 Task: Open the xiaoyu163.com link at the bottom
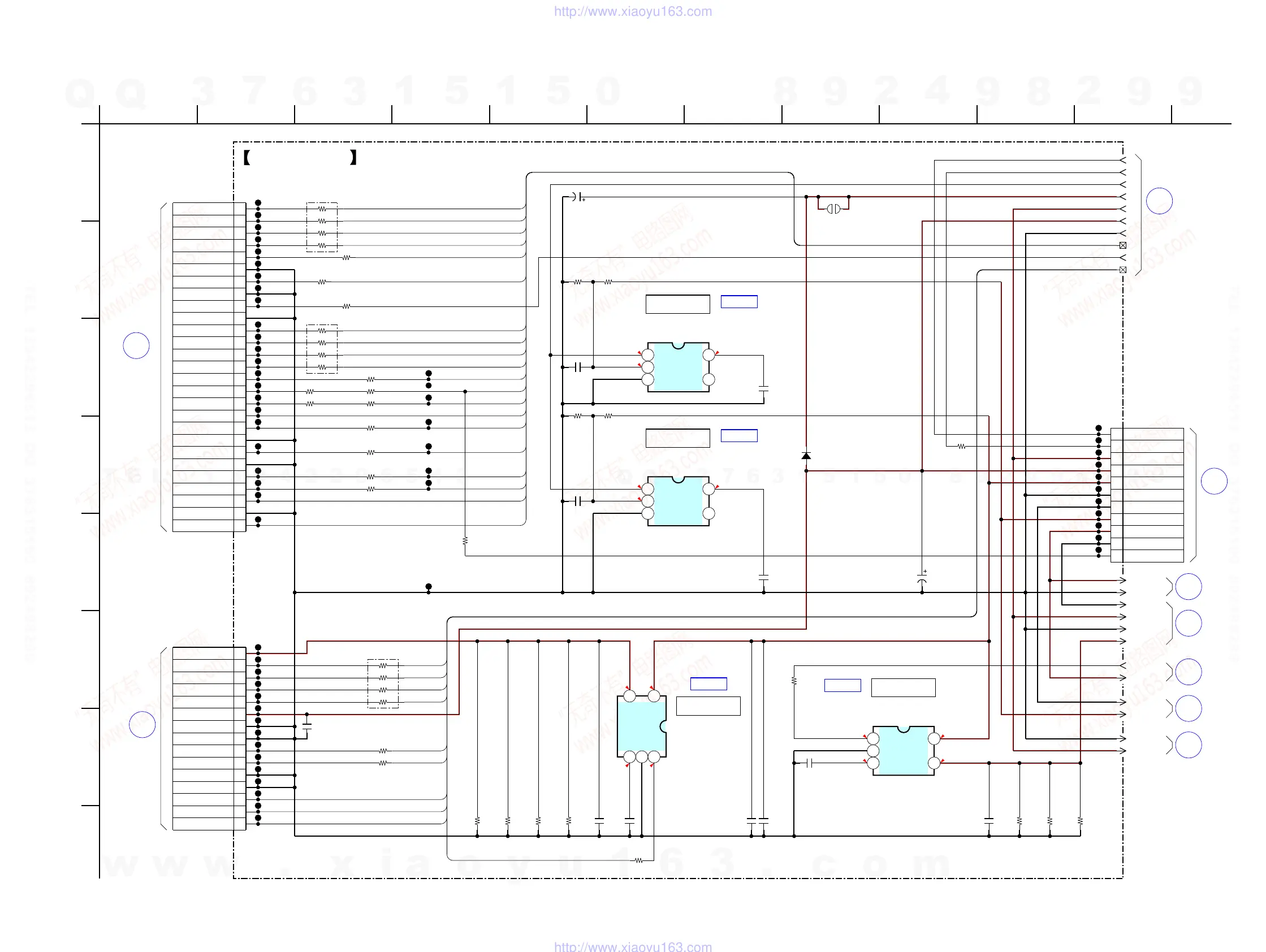click(x=632, y=946)
